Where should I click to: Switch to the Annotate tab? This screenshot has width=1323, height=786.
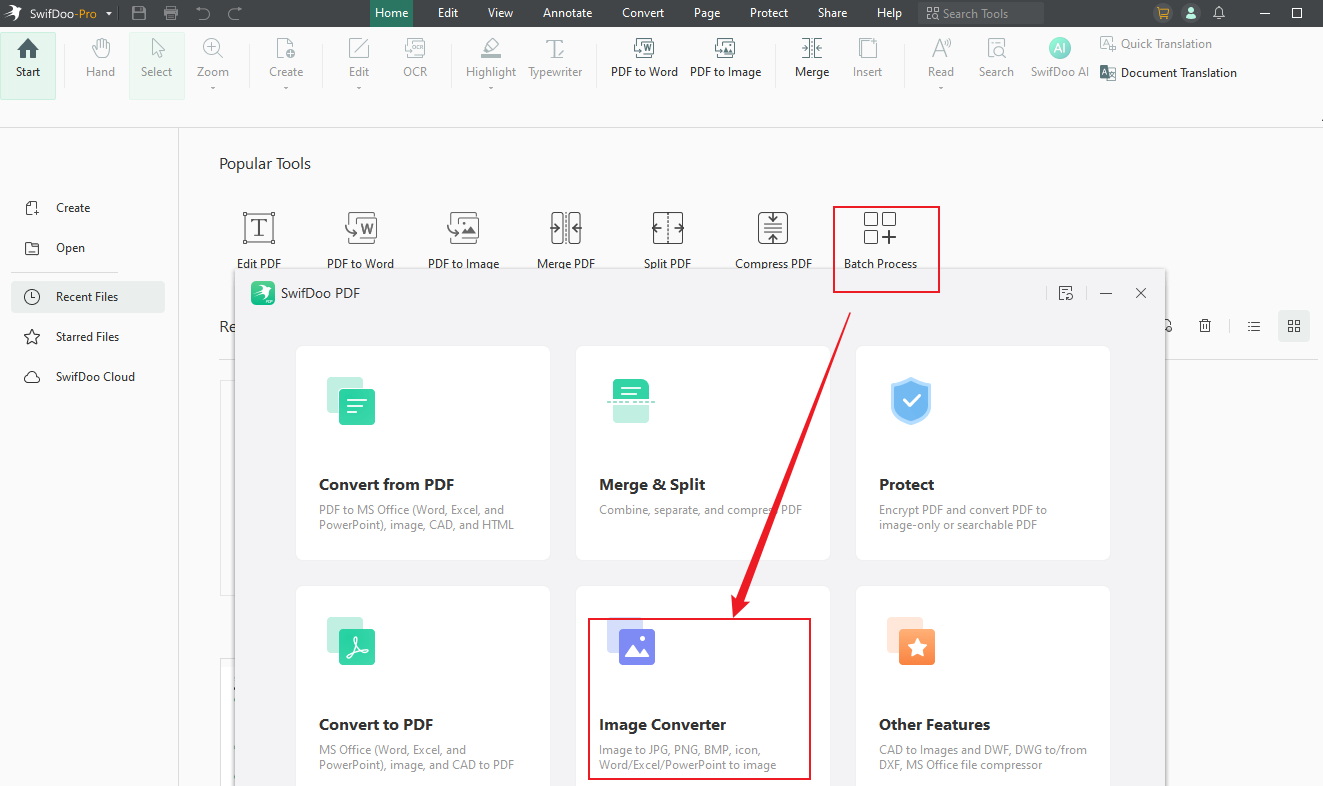(567, 13)
